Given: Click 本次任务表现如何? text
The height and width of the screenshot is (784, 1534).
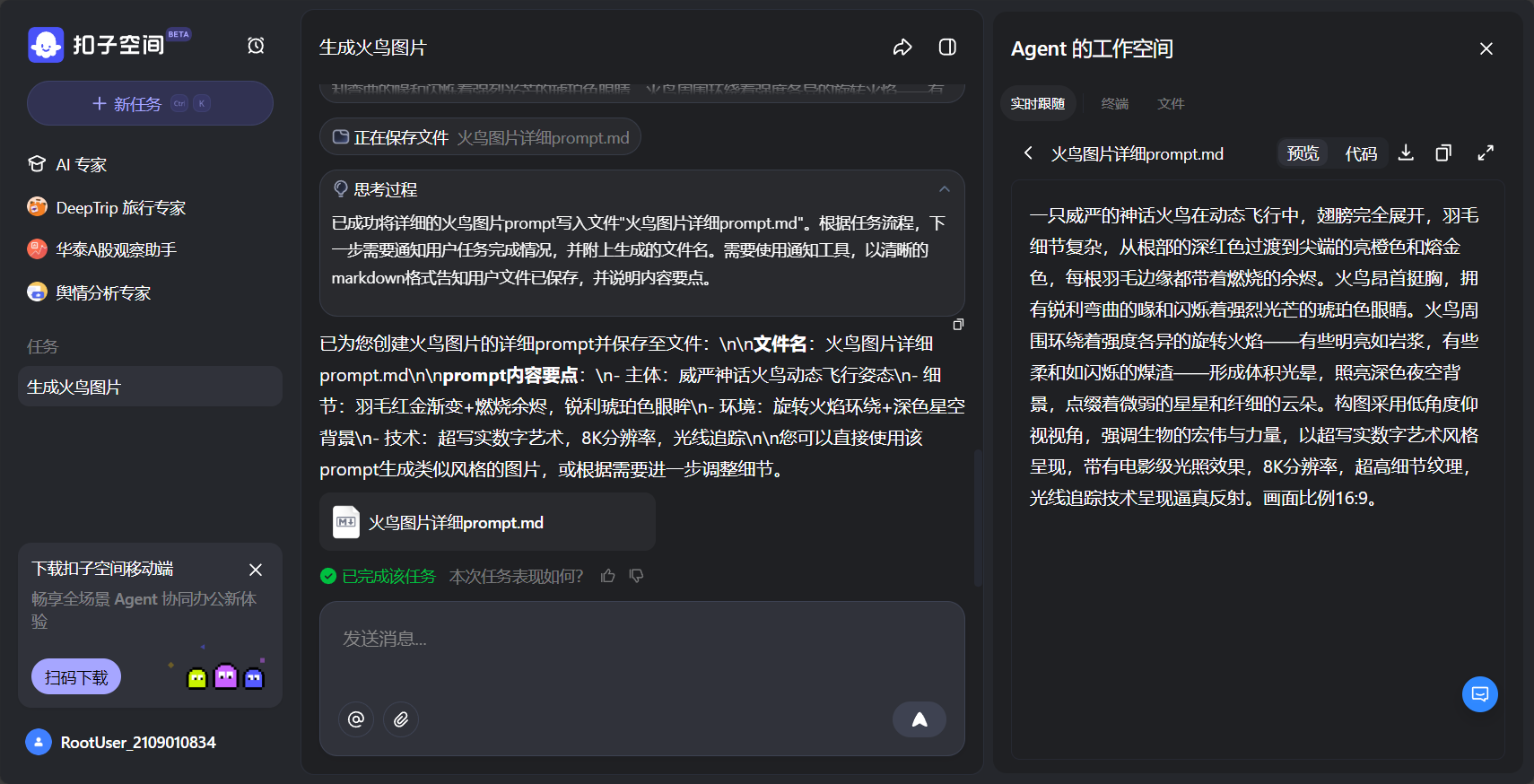Looking at the screenshot, I should (x=517, y=576).
